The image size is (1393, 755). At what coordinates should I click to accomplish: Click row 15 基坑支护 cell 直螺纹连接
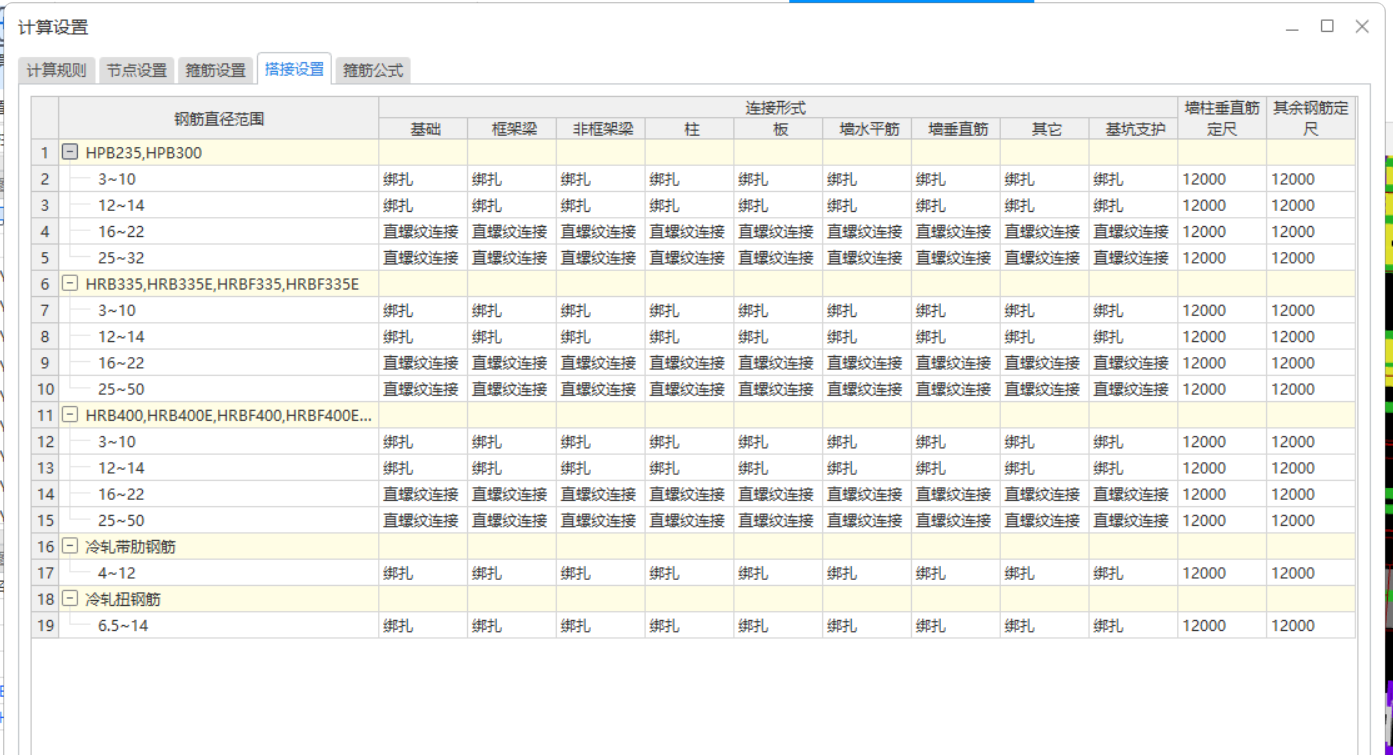point(1134,520)
